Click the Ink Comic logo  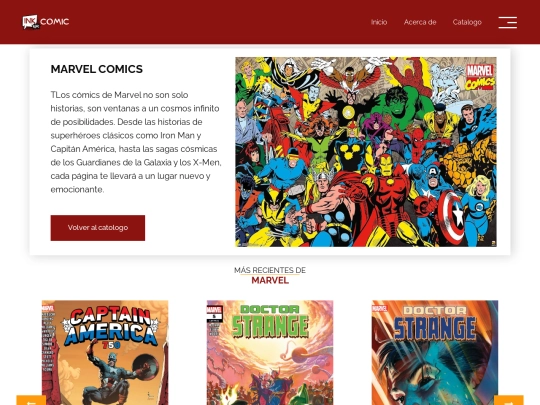(46, 22)
